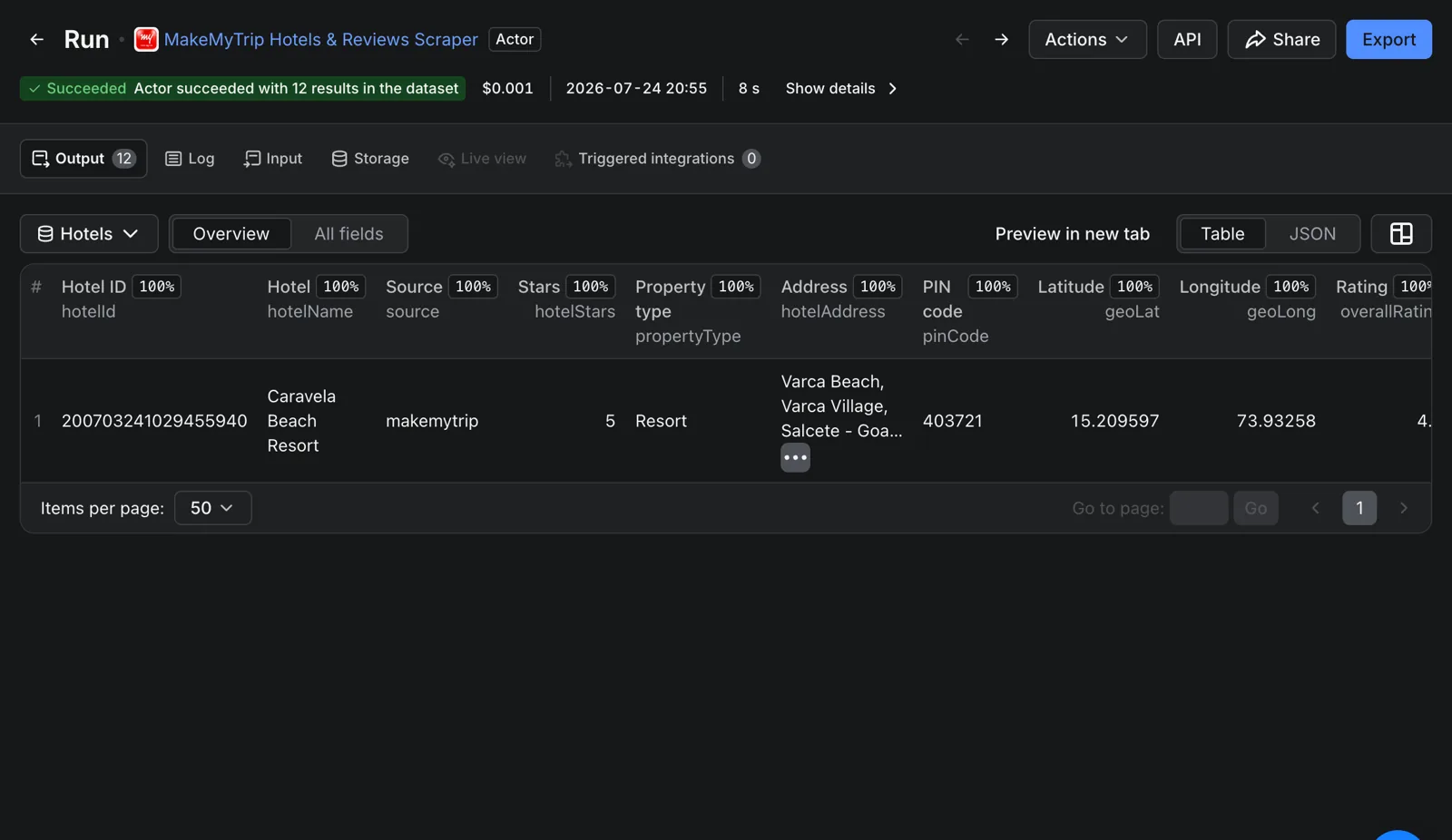The width and height of the screenshot is (1452, 840).
Task: Click the run timestamp 2026-07-24 20:55
Action: click(x=636, y=88)
